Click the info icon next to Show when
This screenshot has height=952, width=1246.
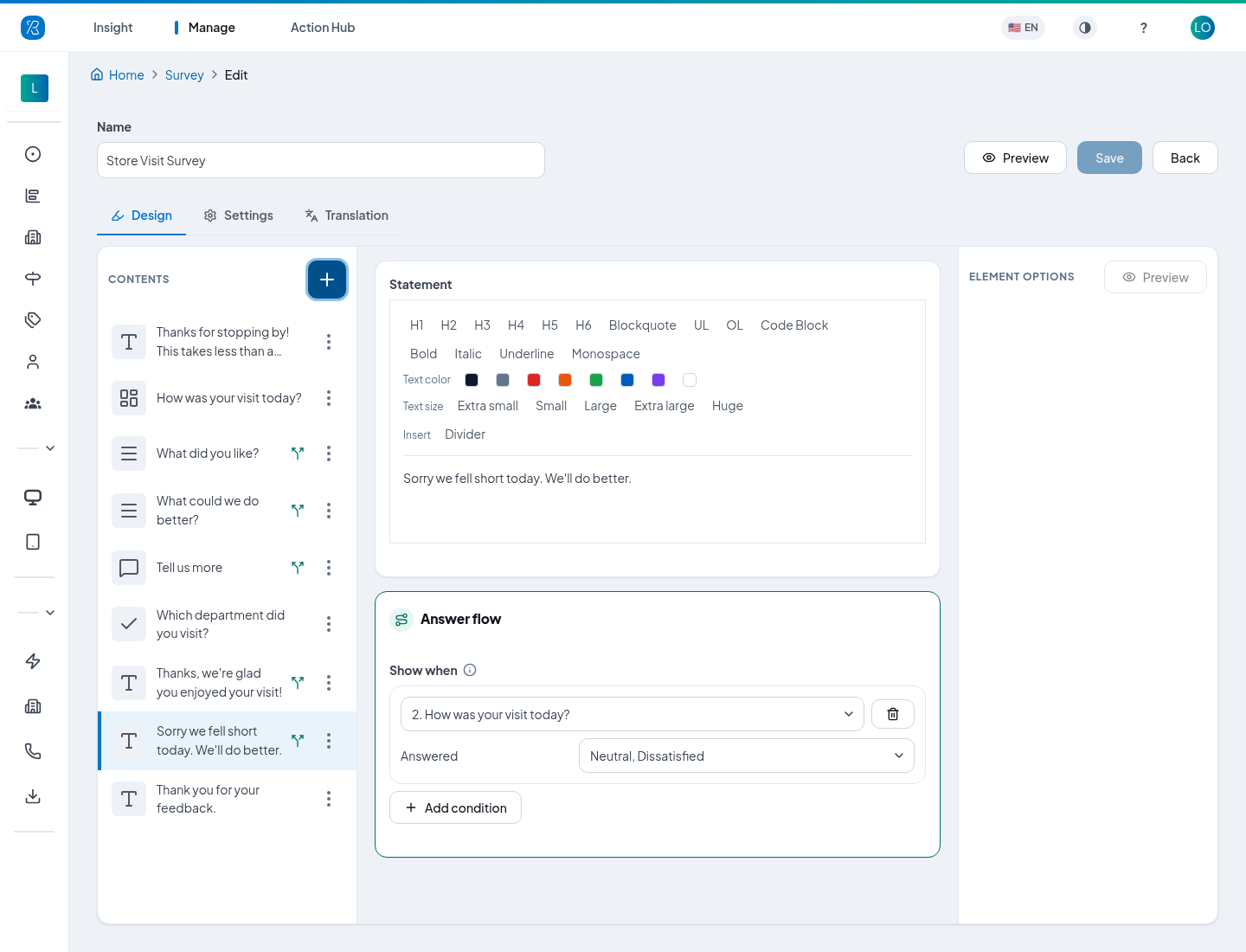click(470, 670)
